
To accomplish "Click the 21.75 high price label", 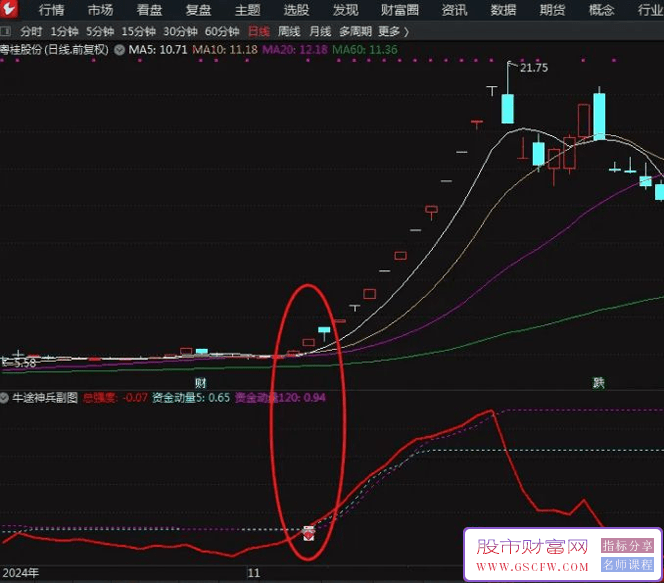I will pos(534,68).
